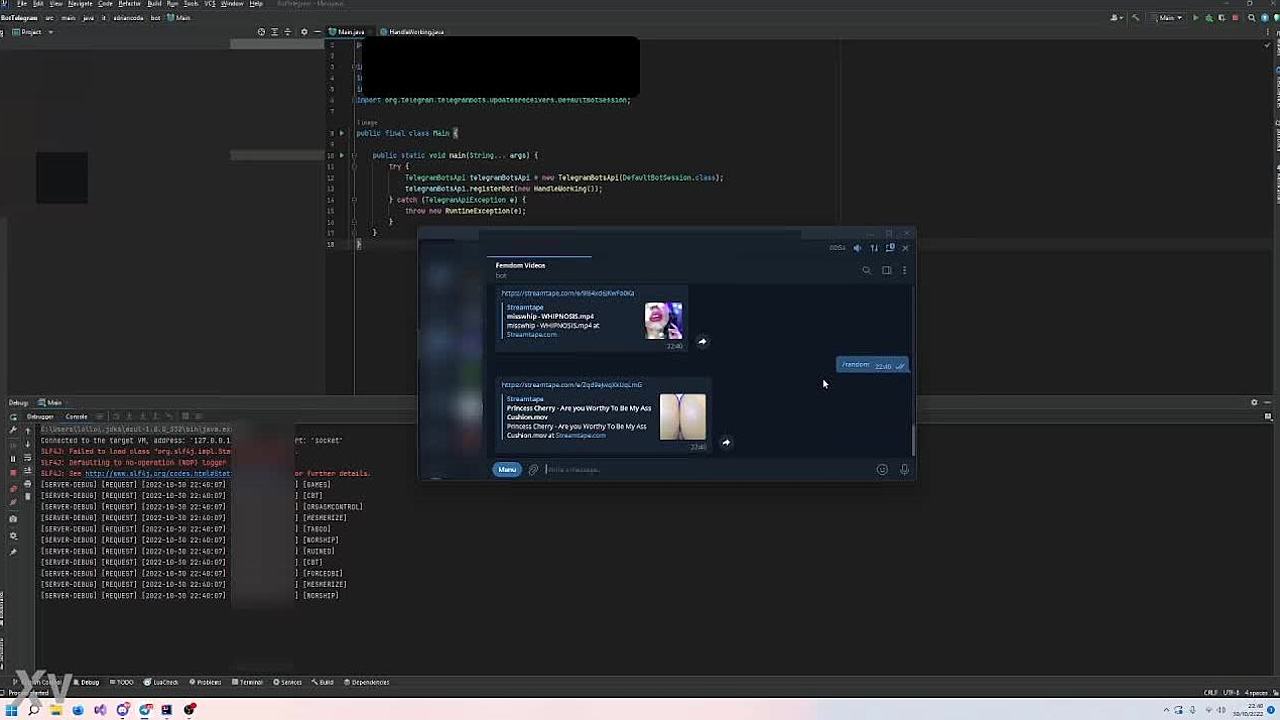Click the Telegram chat search icon
The height and width of the screenshot is (720, 1280).
866,270
